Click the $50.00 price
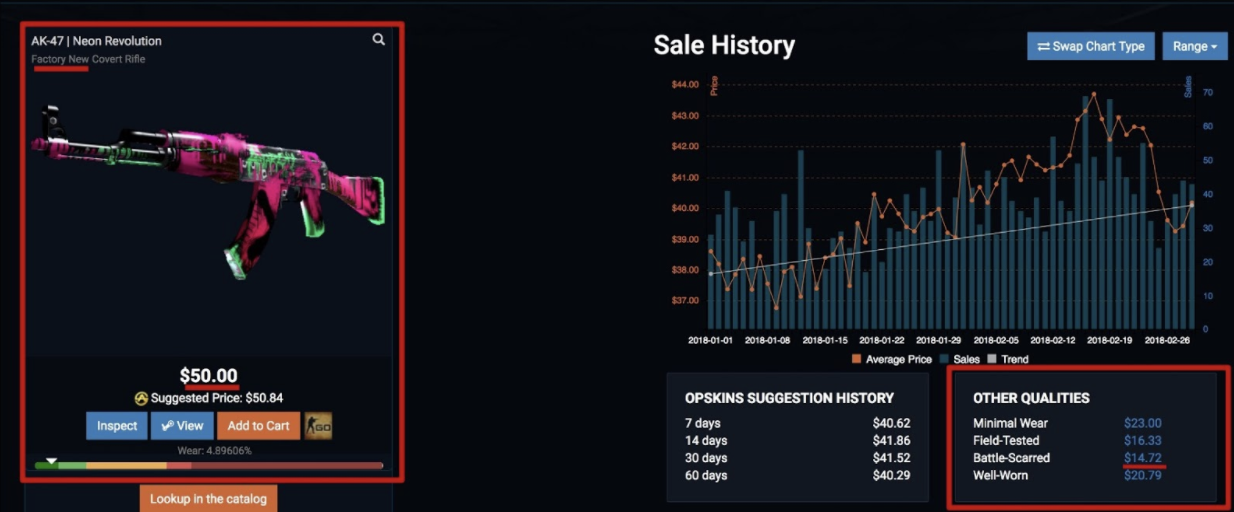Viewport: 1234px width, 512px height. [x=209, y=376]
